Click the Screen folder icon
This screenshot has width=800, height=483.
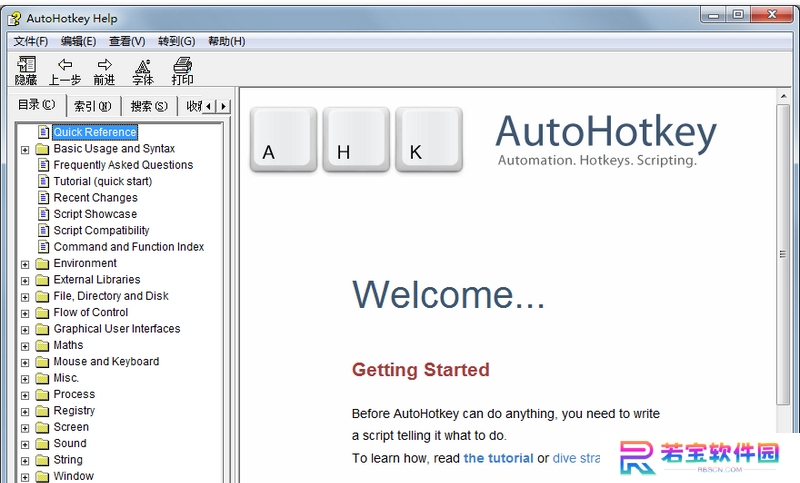42,427
